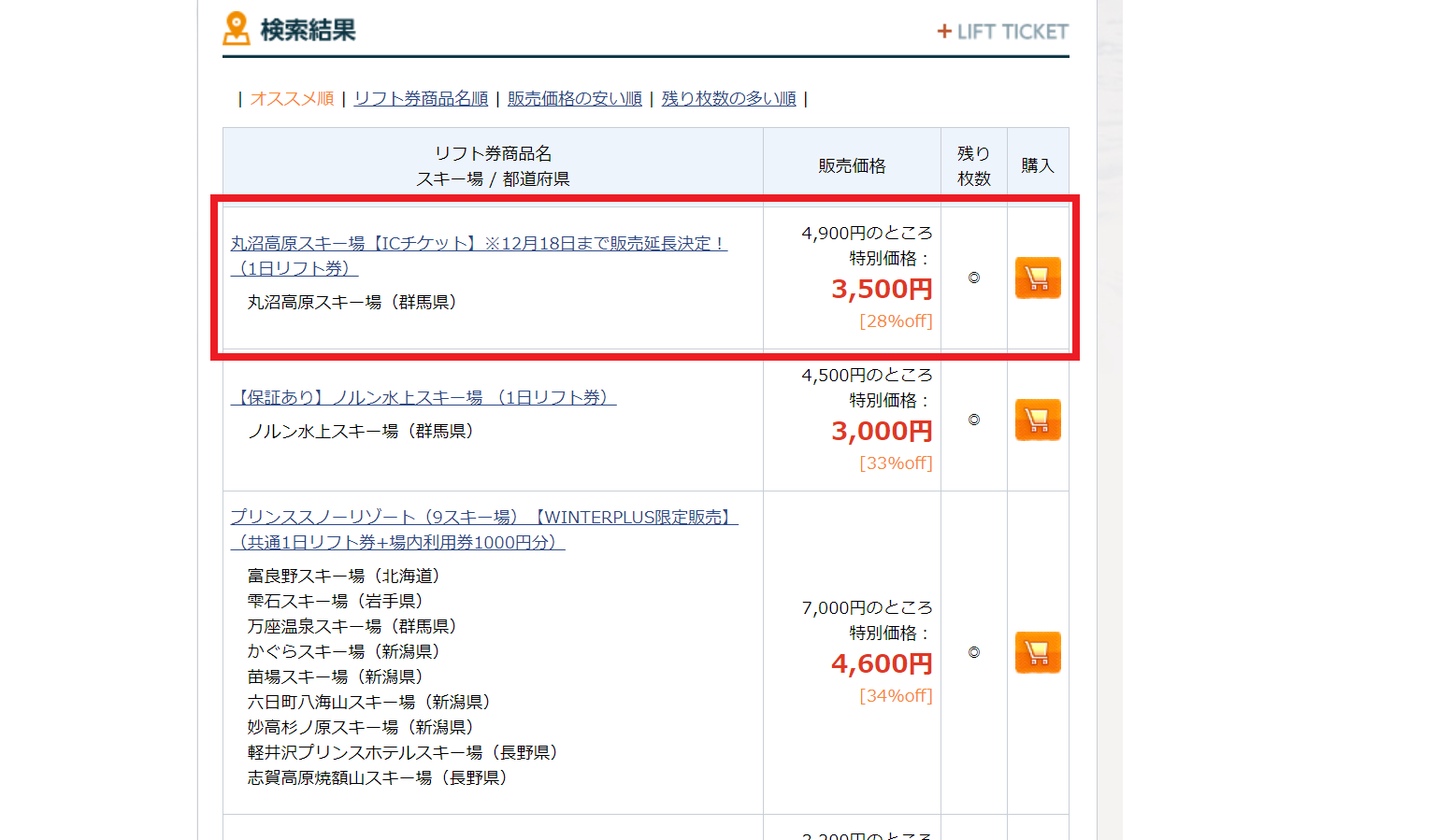The image size is (1436, 840).
Task: Click the plus icon beside LIFT TICKET
Action: click(944, 32)
